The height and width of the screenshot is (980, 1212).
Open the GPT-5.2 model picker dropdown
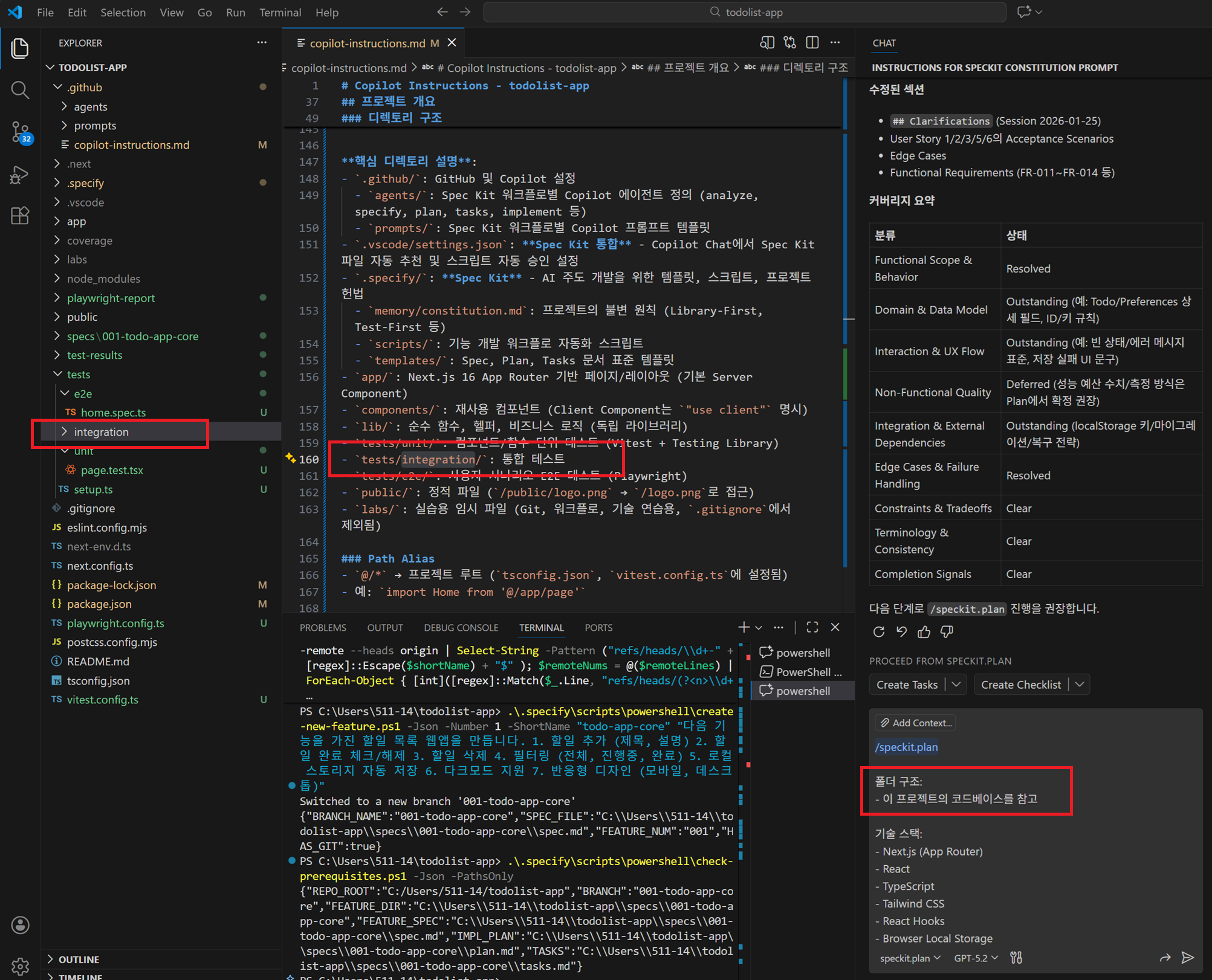976,958
